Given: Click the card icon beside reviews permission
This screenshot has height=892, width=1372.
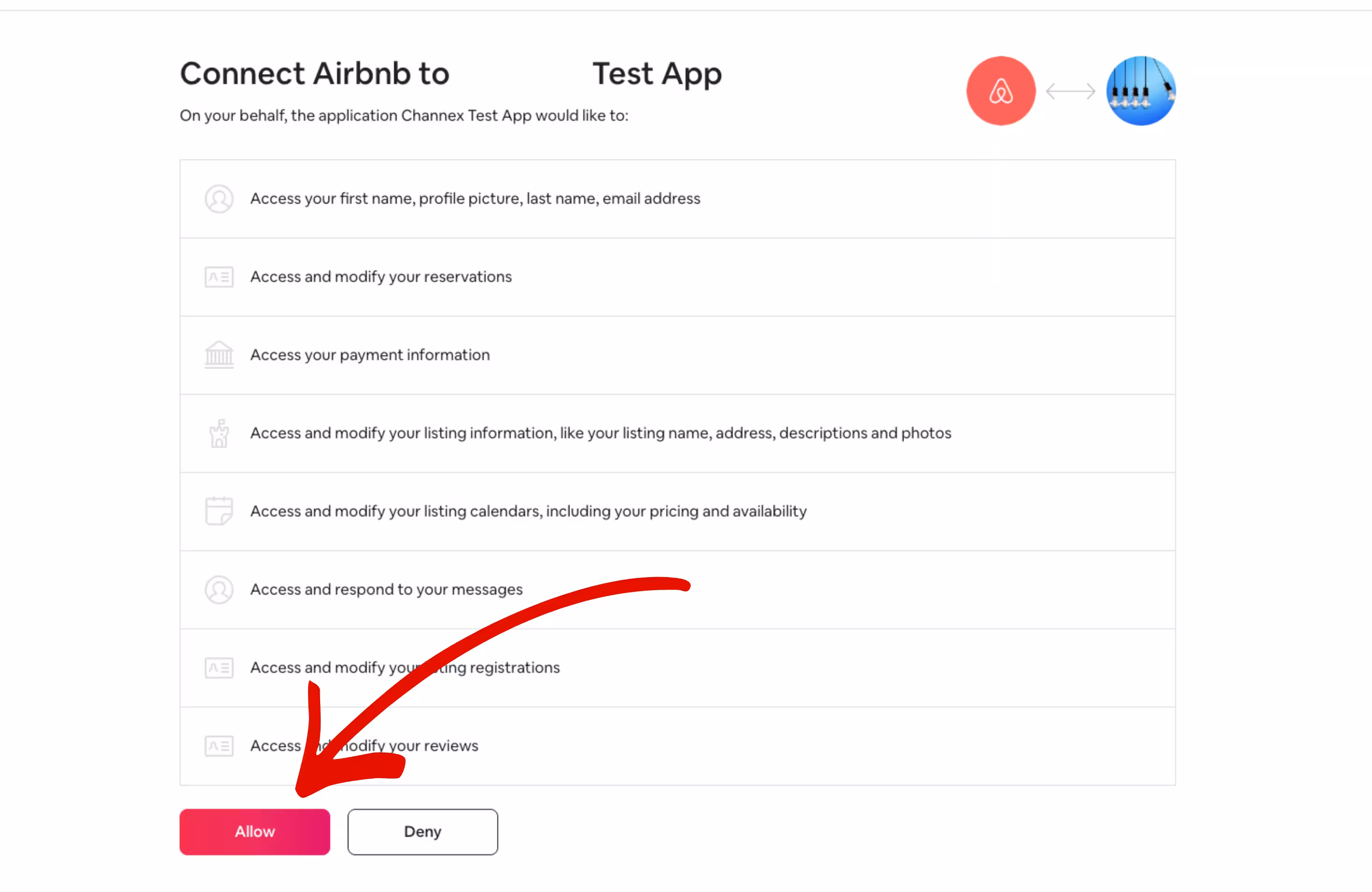Looking at the screenshot, I should click(219, 746).
